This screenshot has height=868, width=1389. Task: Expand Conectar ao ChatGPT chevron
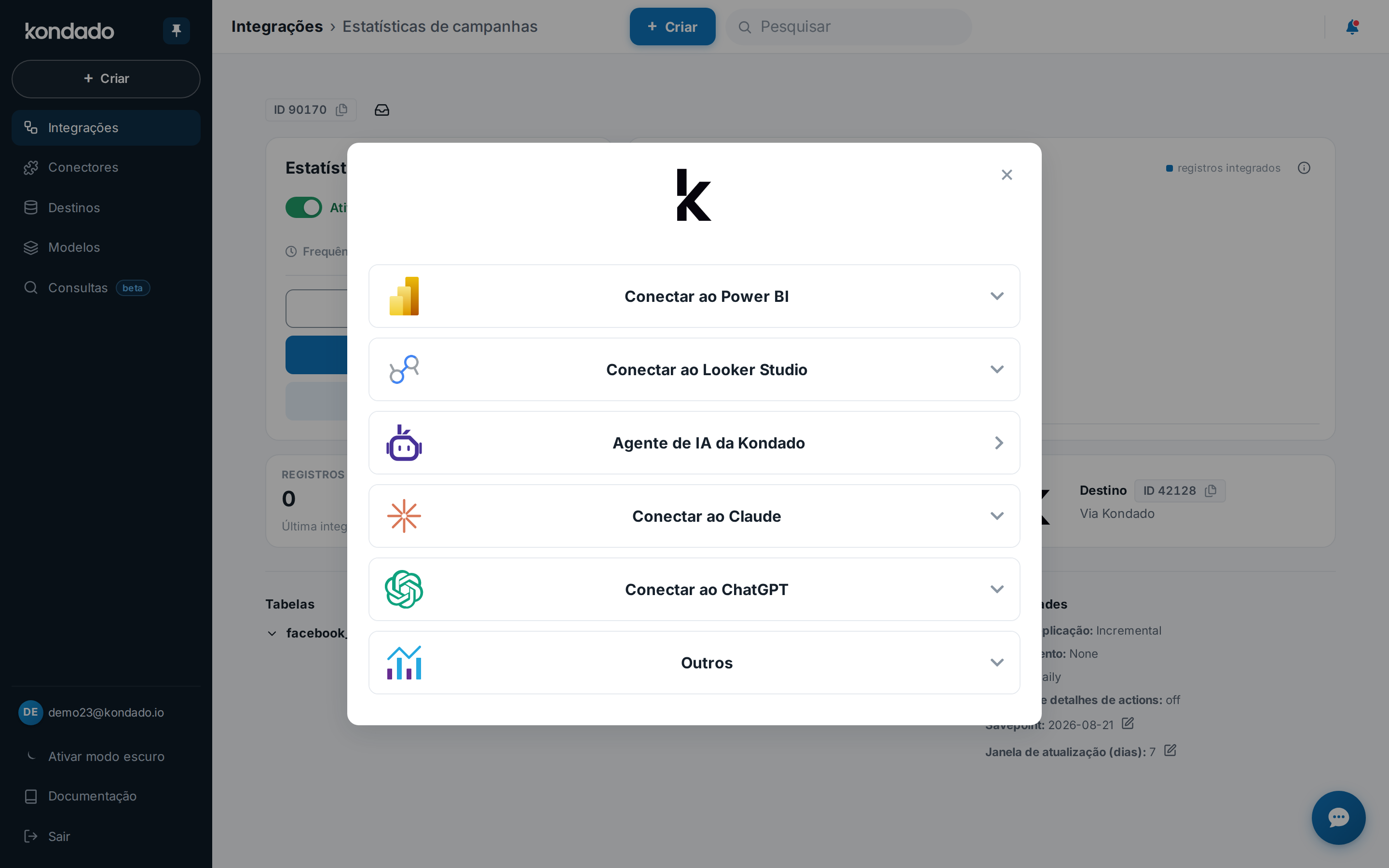click(x=997, y=589)
